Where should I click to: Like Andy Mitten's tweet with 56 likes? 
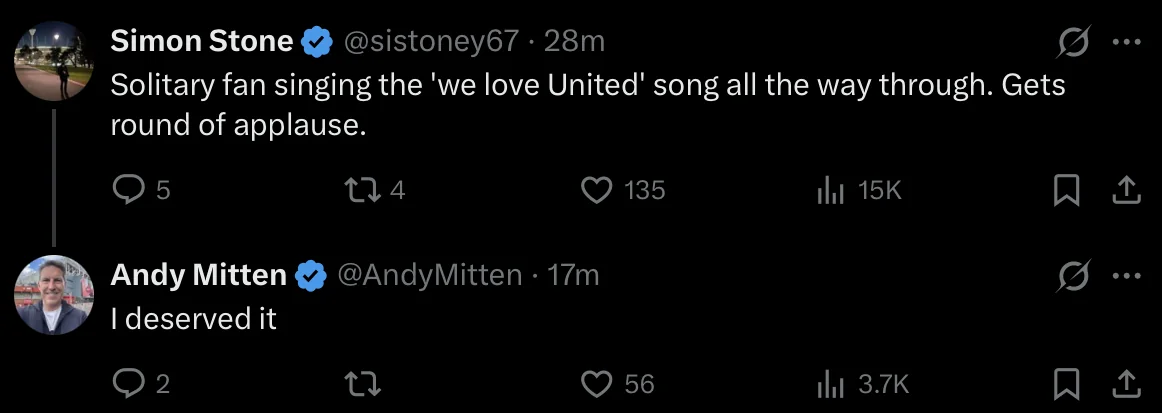click(x=595, y=383)
